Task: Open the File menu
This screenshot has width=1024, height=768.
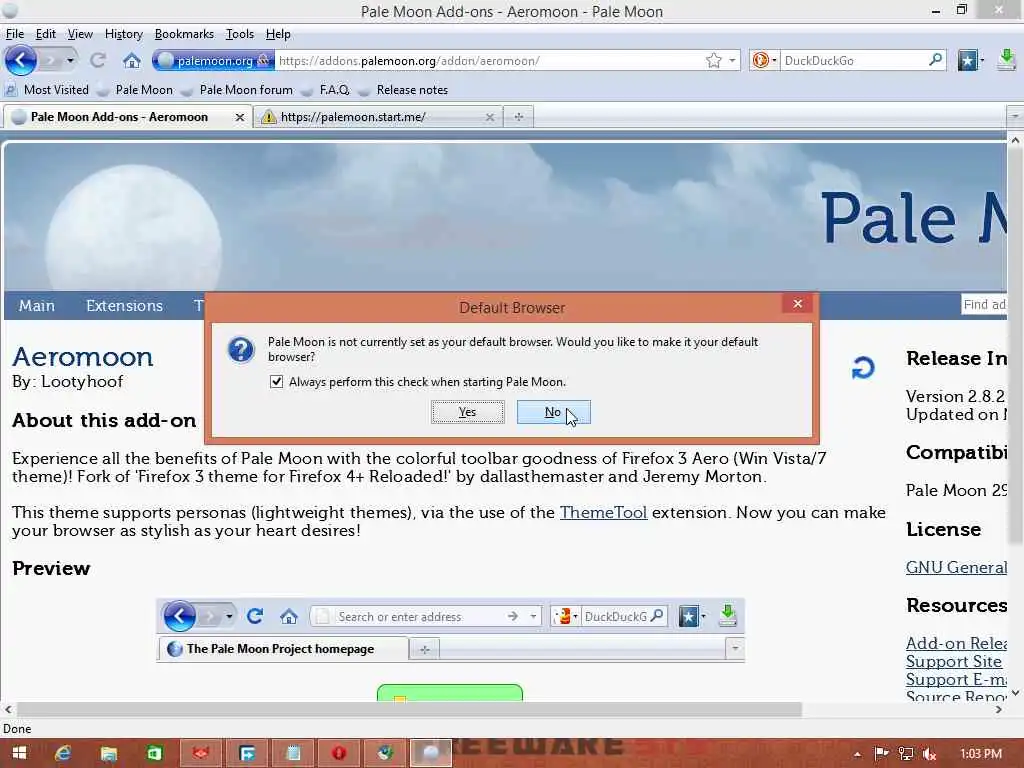Action: tap(14, 34)
